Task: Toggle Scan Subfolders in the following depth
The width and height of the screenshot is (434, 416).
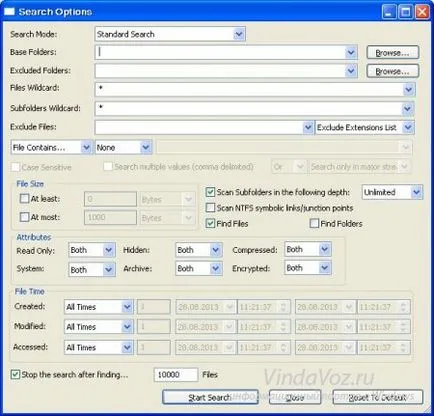Action: (x=210, y=192)
